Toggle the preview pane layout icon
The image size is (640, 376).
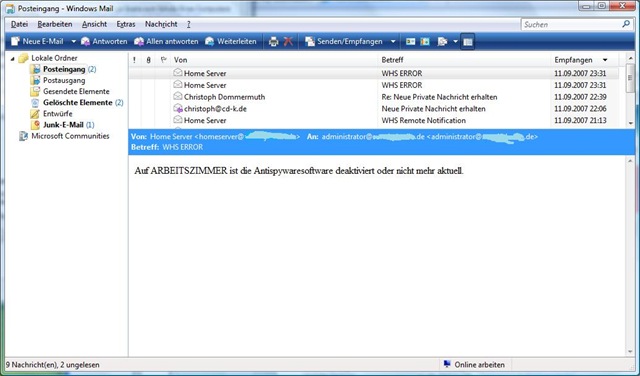point(468,42)
